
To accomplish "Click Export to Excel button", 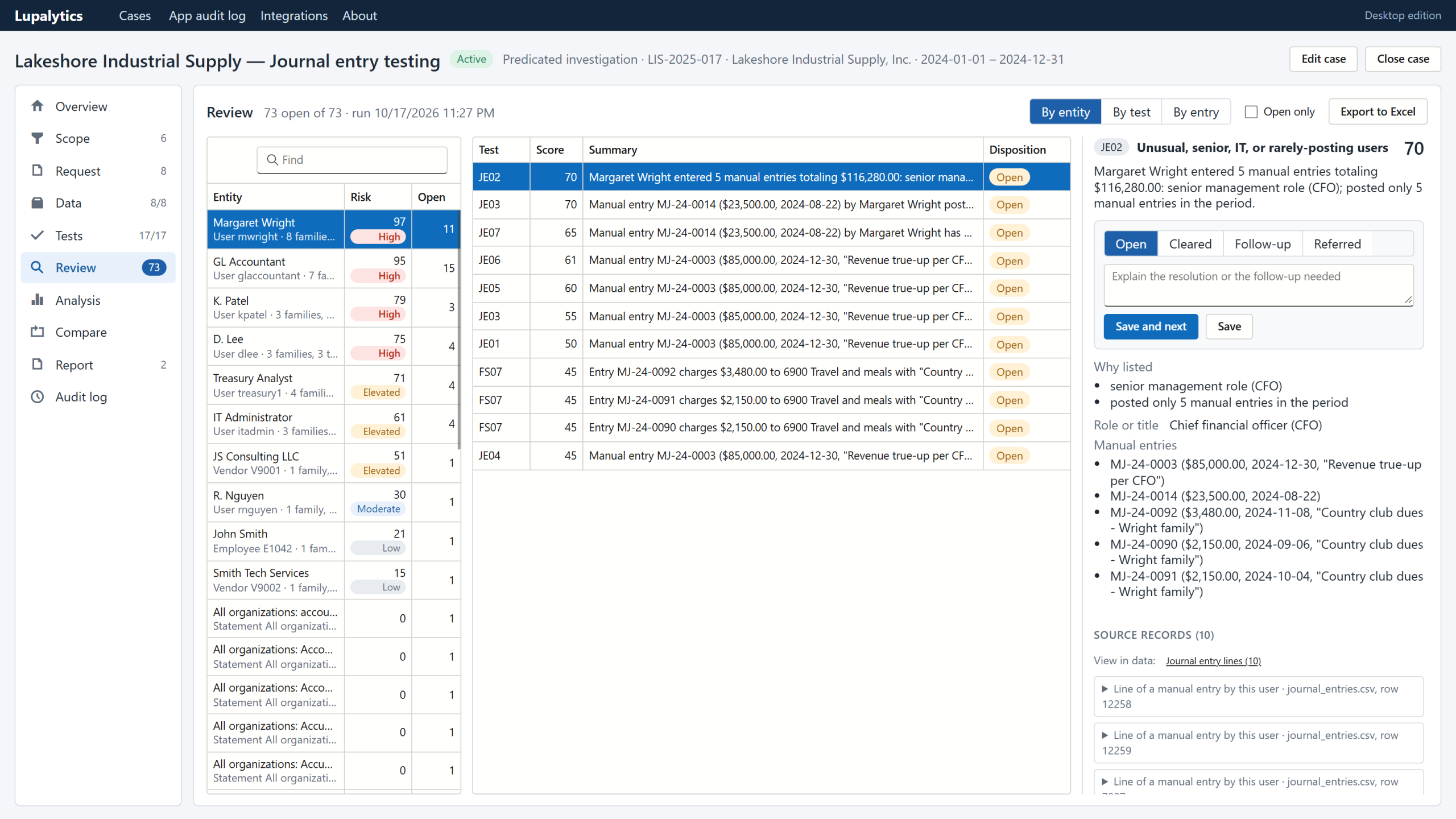I will [1378, 112].
